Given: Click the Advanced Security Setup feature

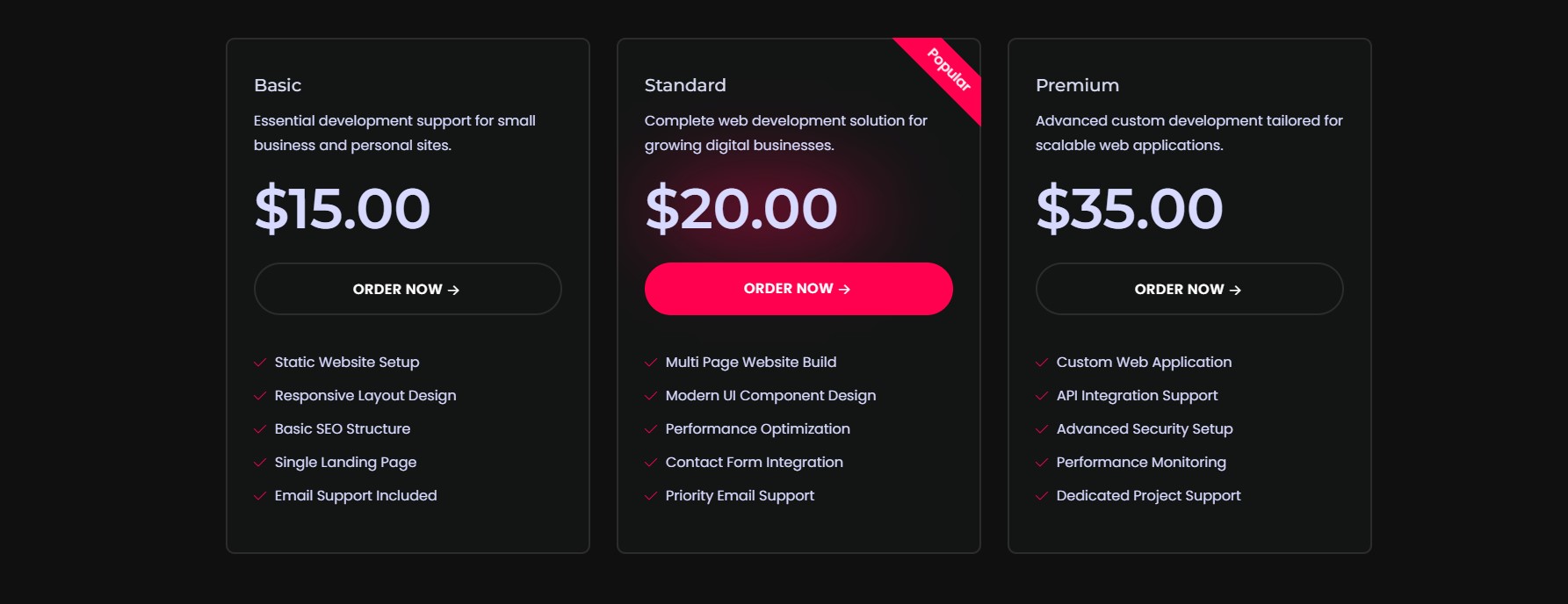Looking at the screenshot, I should tap(1144, 428).
